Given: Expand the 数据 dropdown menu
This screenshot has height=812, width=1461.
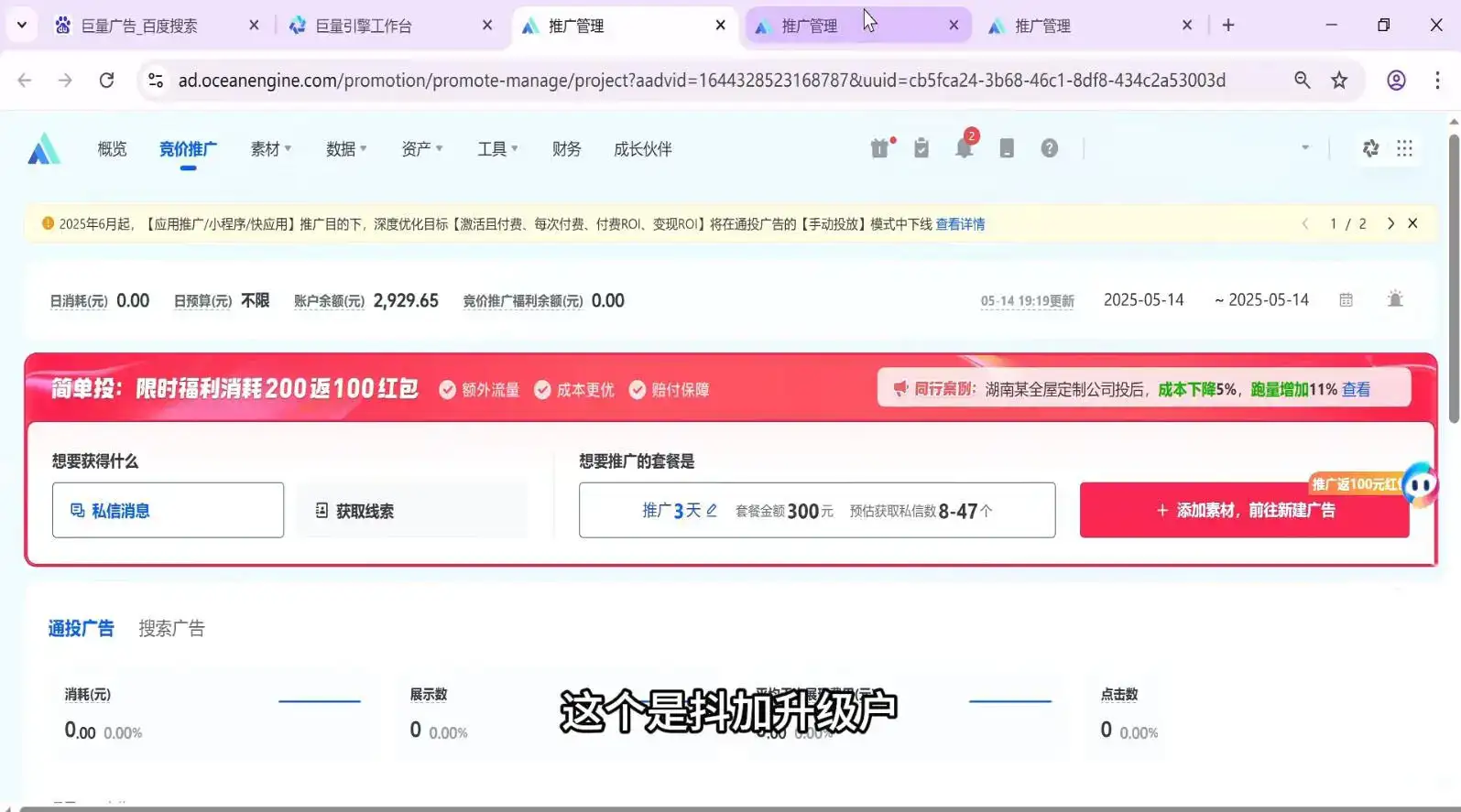Looking at the screenshot, I should click(345, 149).
